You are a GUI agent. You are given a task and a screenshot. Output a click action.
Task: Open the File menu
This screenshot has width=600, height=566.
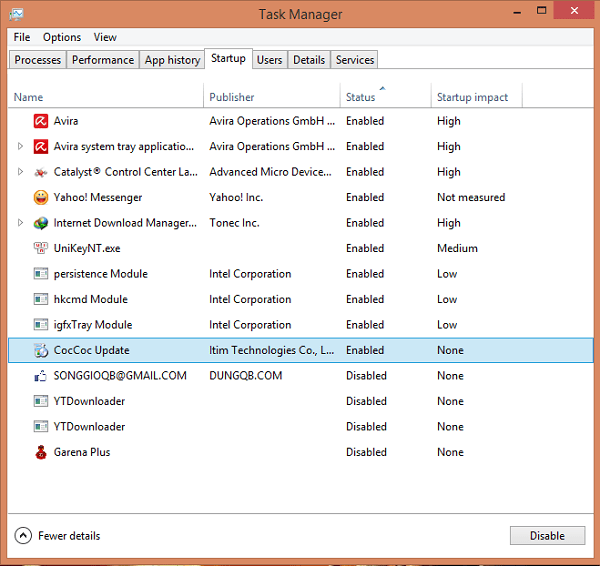pyautogui.click(x=22, y=37)
